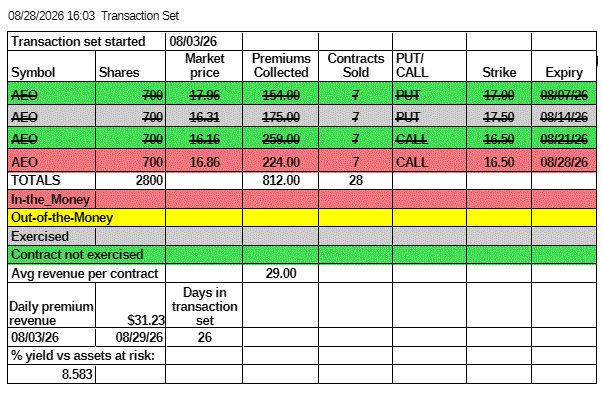Click average revenue value 29.00

281,273
